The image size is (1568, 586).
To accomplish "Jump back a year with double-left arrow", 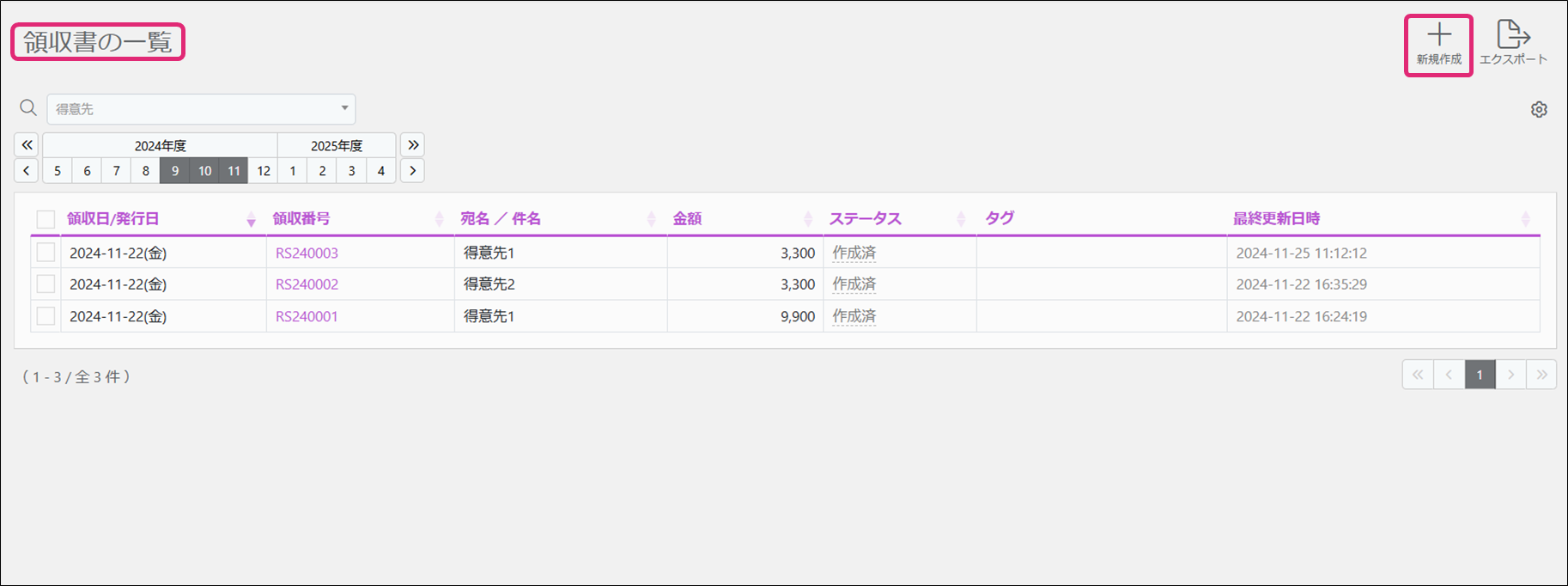I will (27, 145).
